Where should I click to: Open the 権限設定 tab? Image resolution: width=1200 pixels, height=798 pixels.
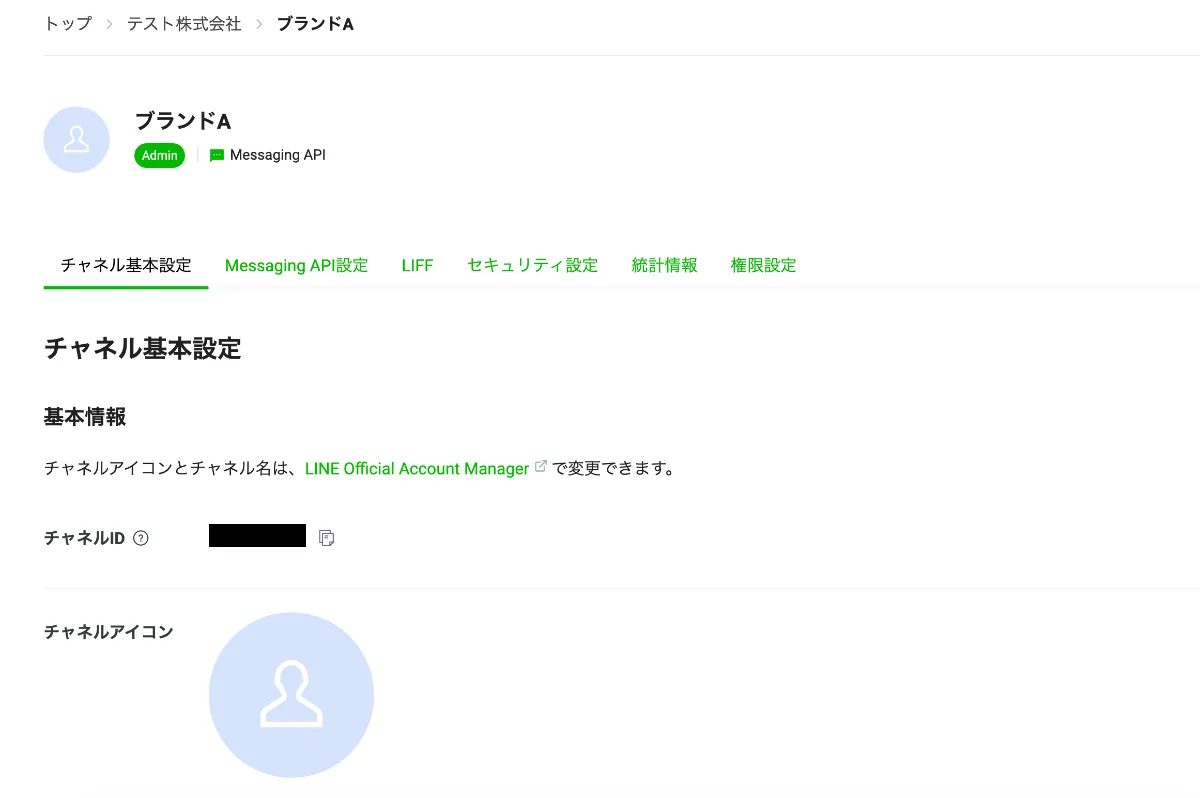[x=764, y=265]
